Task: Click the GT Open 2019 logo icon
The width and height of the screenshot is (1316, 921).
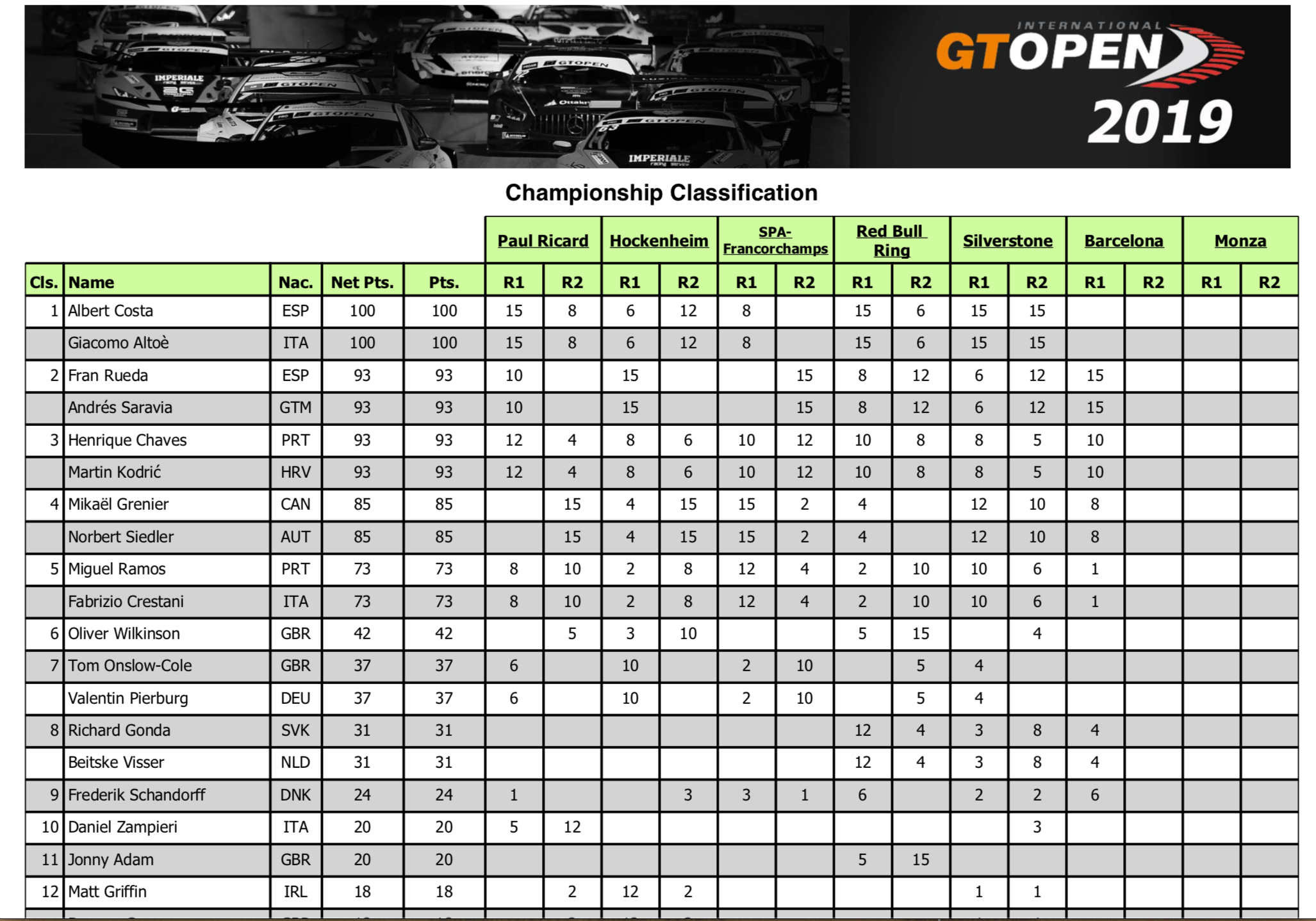Action: click(x=1100, y=75)
